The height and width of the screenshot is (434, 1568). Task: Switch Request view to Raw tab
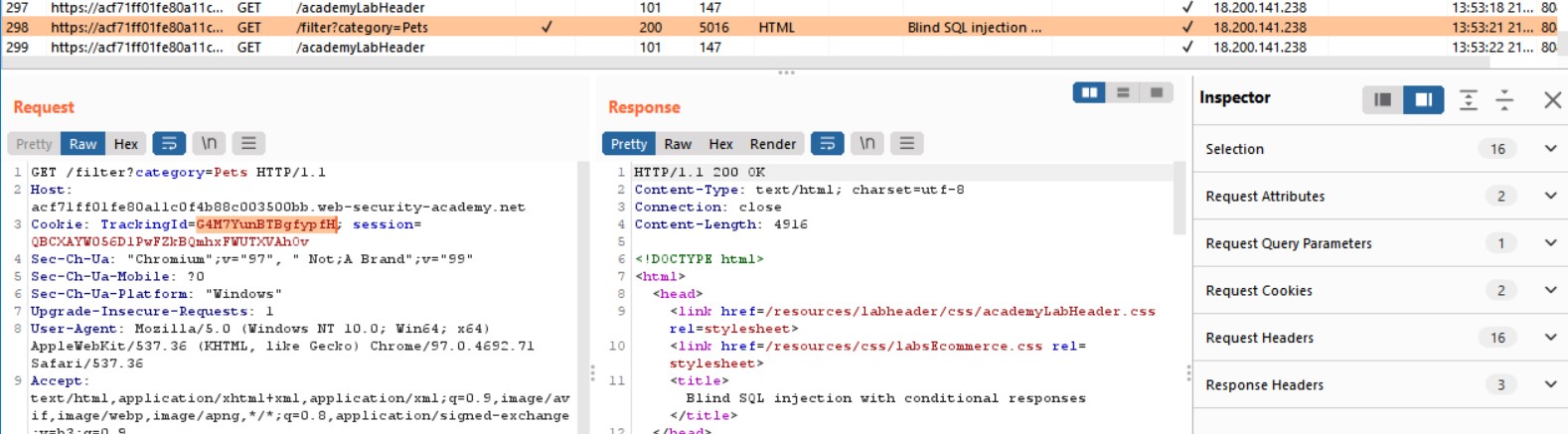pyautogui.click(x=82, y=144)
